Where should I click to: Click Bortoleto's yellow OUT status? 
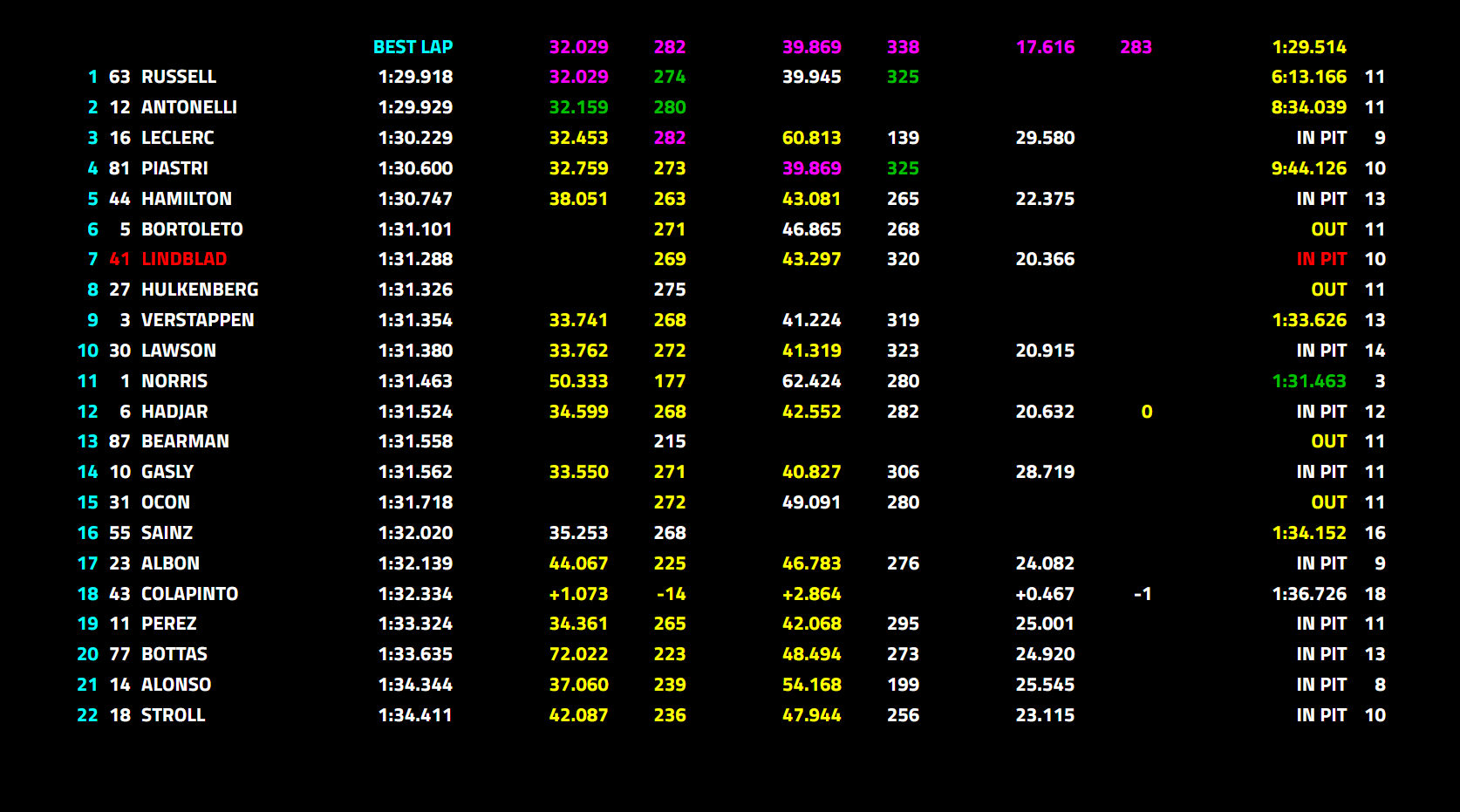(x=1328, y=229)
